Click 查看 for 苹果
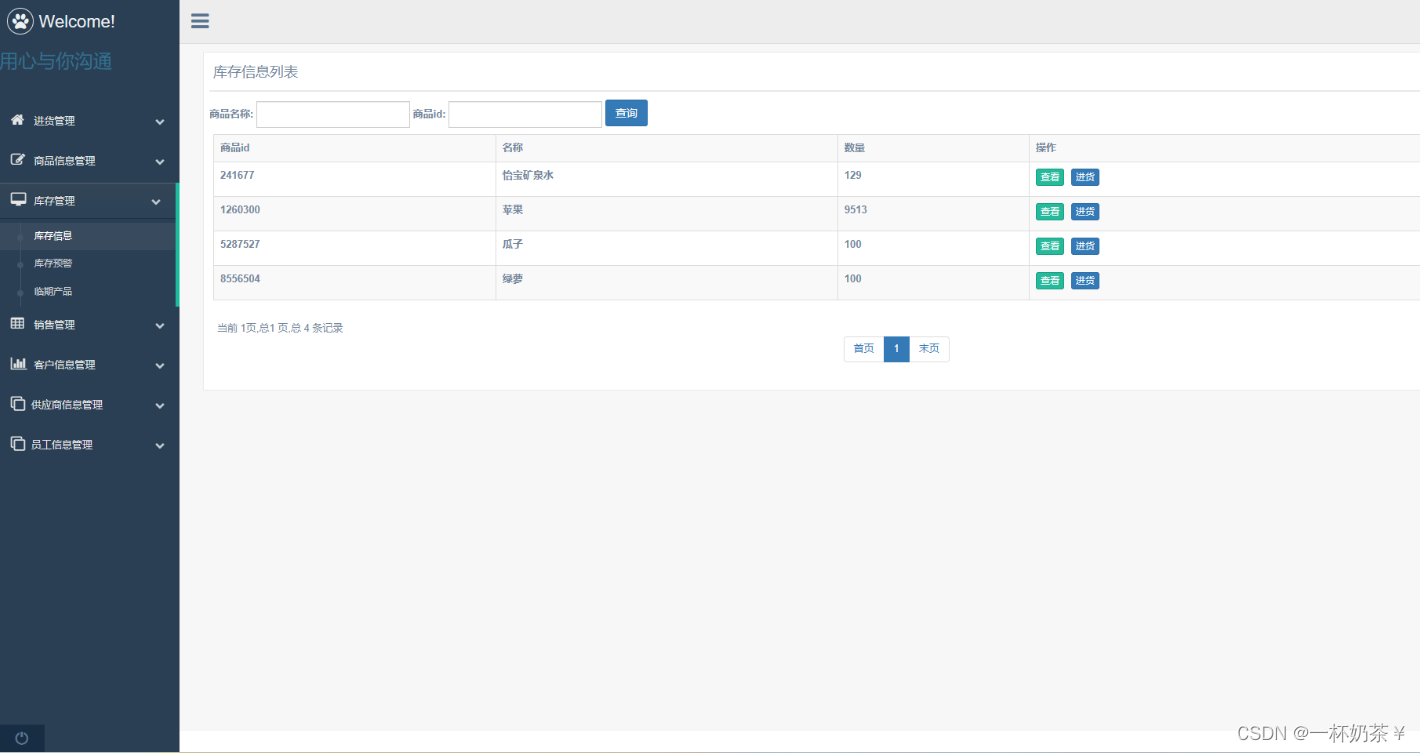 coord(1049,211)
